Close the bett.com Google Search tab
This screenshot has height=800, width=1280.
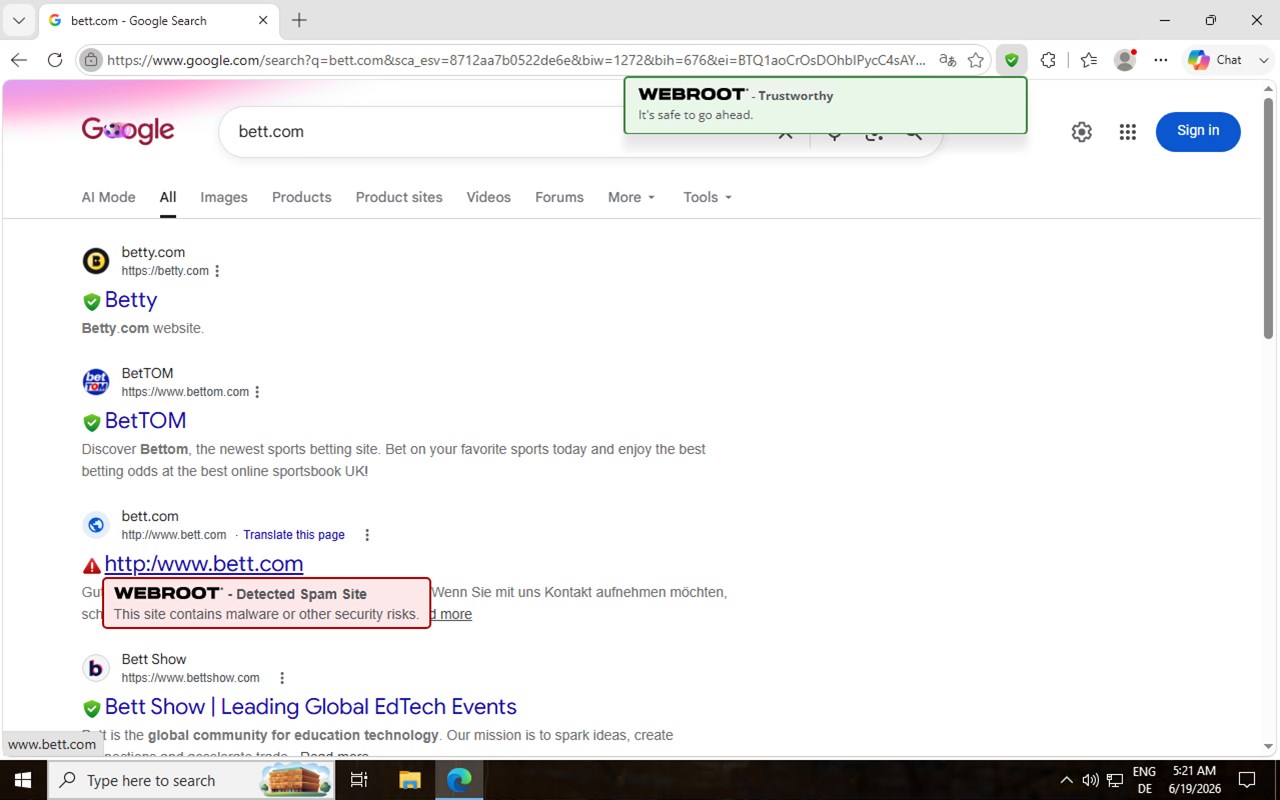click(263, 20)
